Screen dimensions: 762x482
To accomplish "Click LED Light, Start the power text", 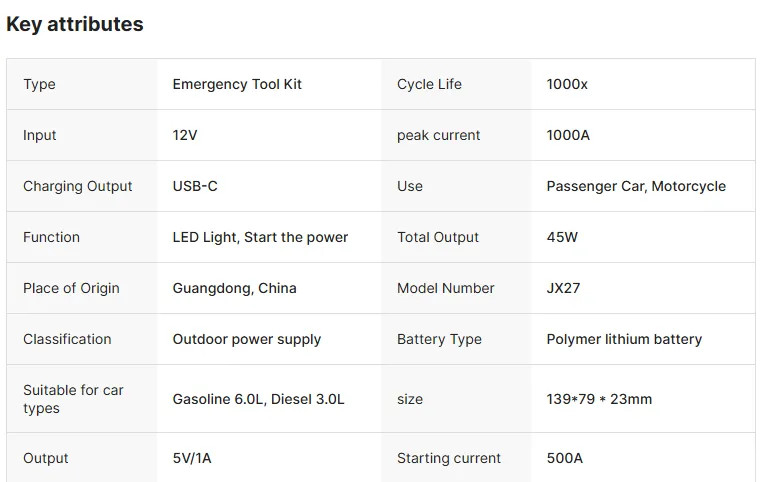I will coord(260,237).
